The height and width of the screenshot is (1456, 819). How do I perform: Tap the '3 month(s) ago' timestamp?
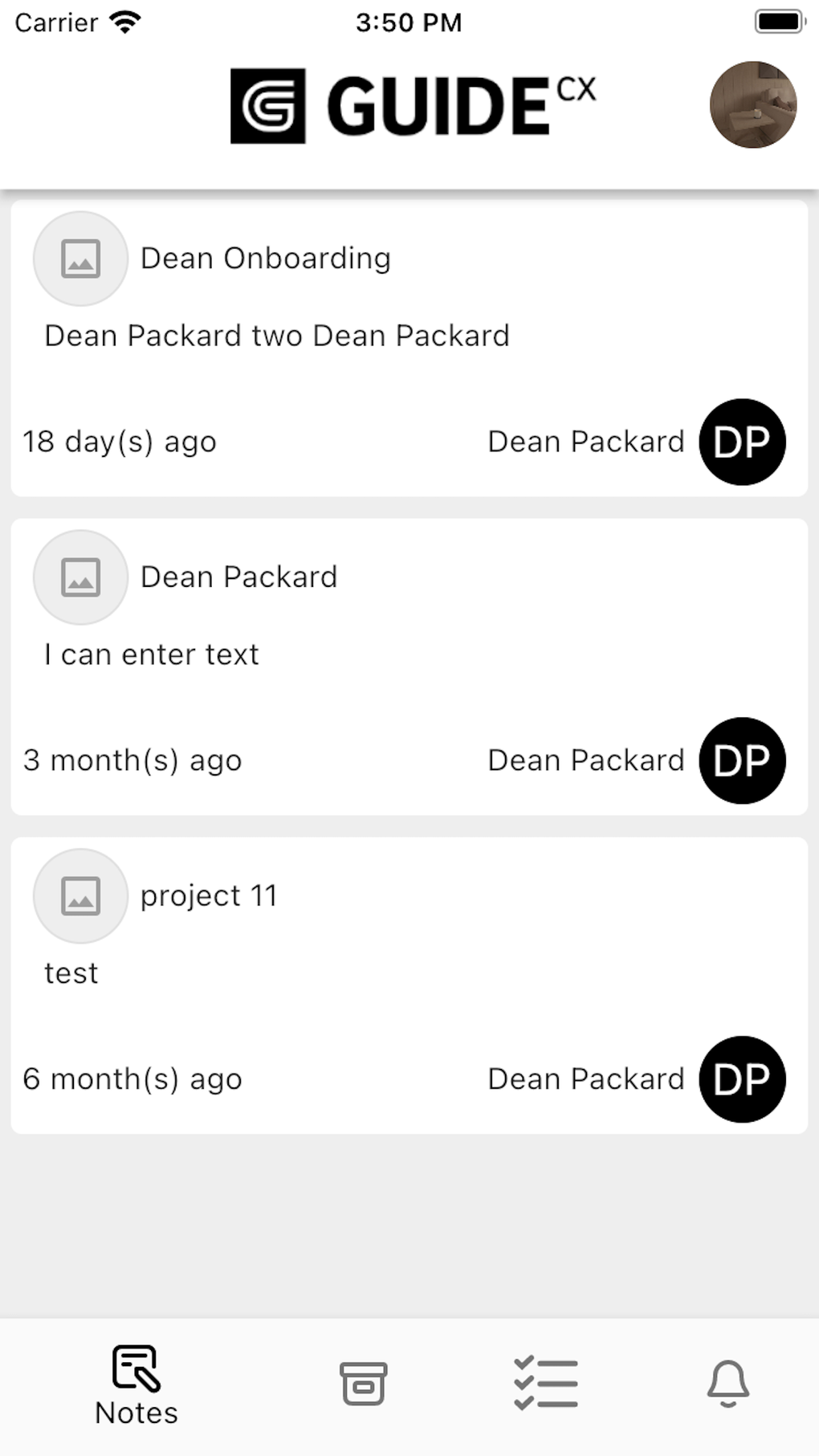[x=132, y=761]
